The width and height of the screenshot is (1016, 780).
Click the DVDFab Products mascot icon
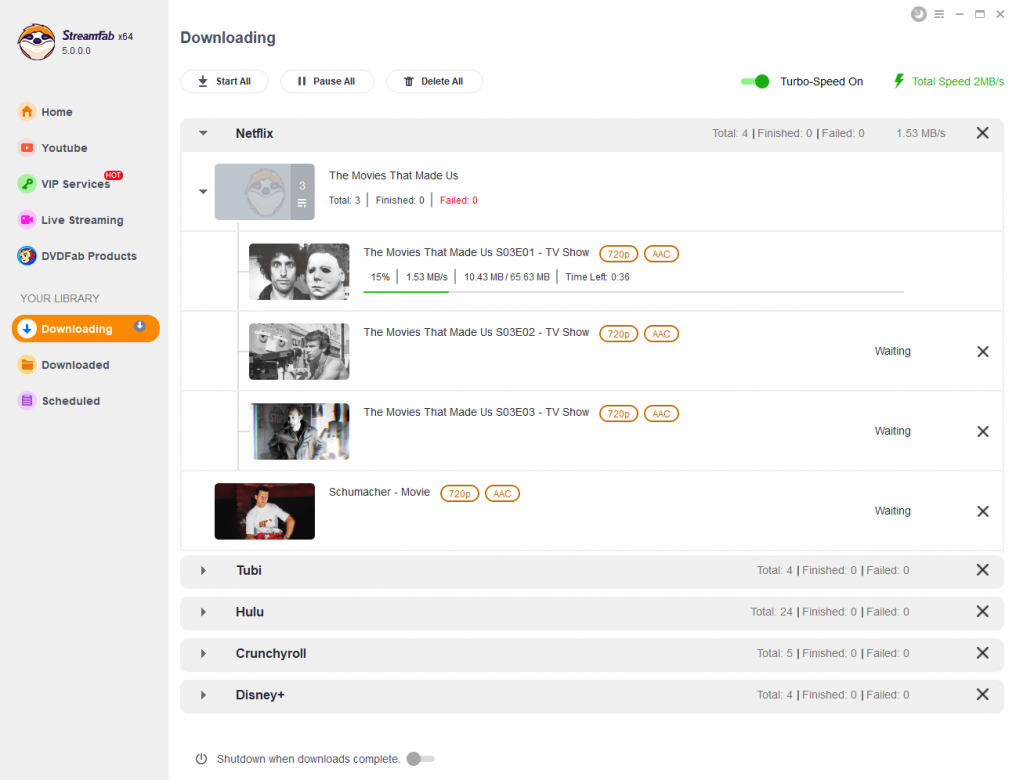[x=27, y=256]
